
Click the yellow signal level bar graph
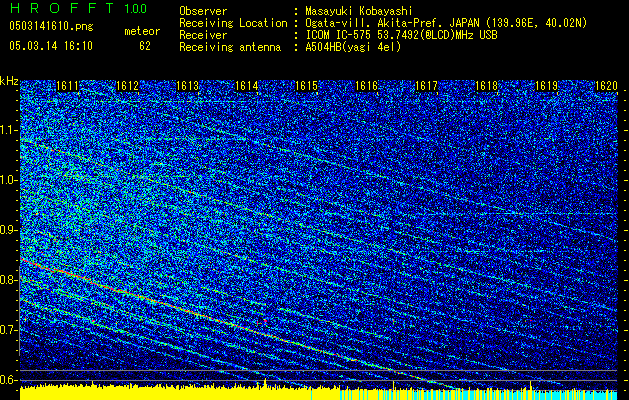pos(180,392)
